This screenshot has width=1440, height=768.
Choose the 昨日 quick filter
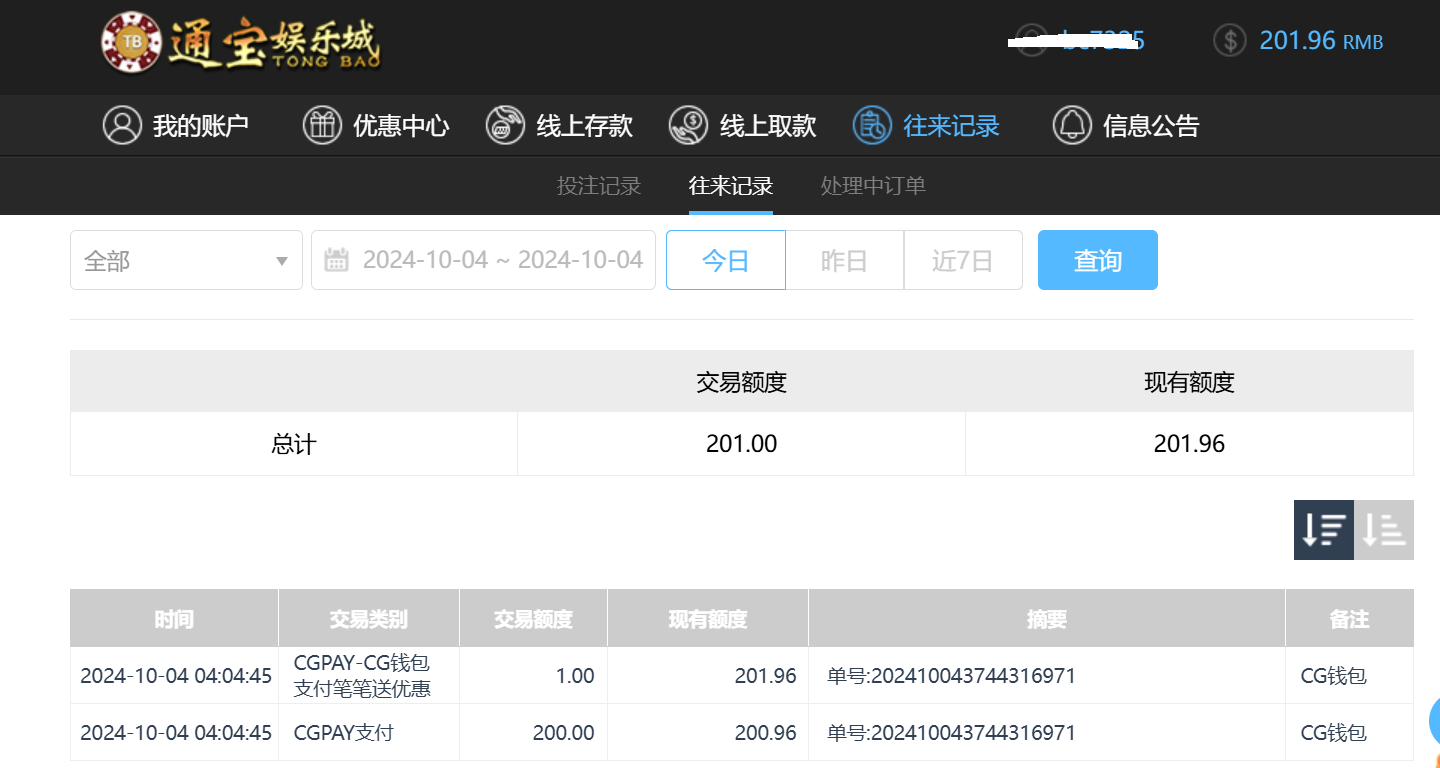[844, 261]
